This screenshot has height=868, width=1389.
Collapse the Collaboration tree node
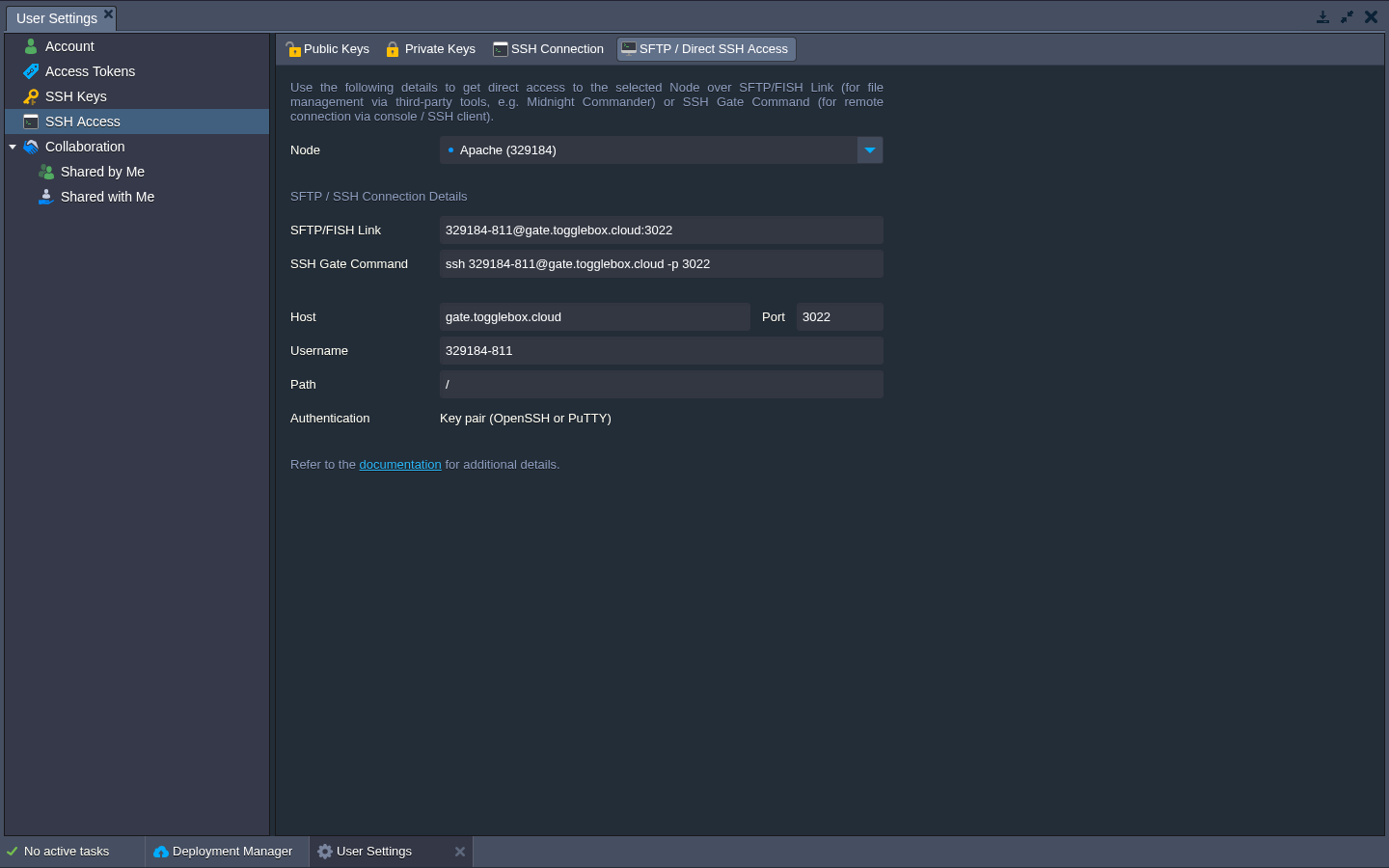(13, 147)
